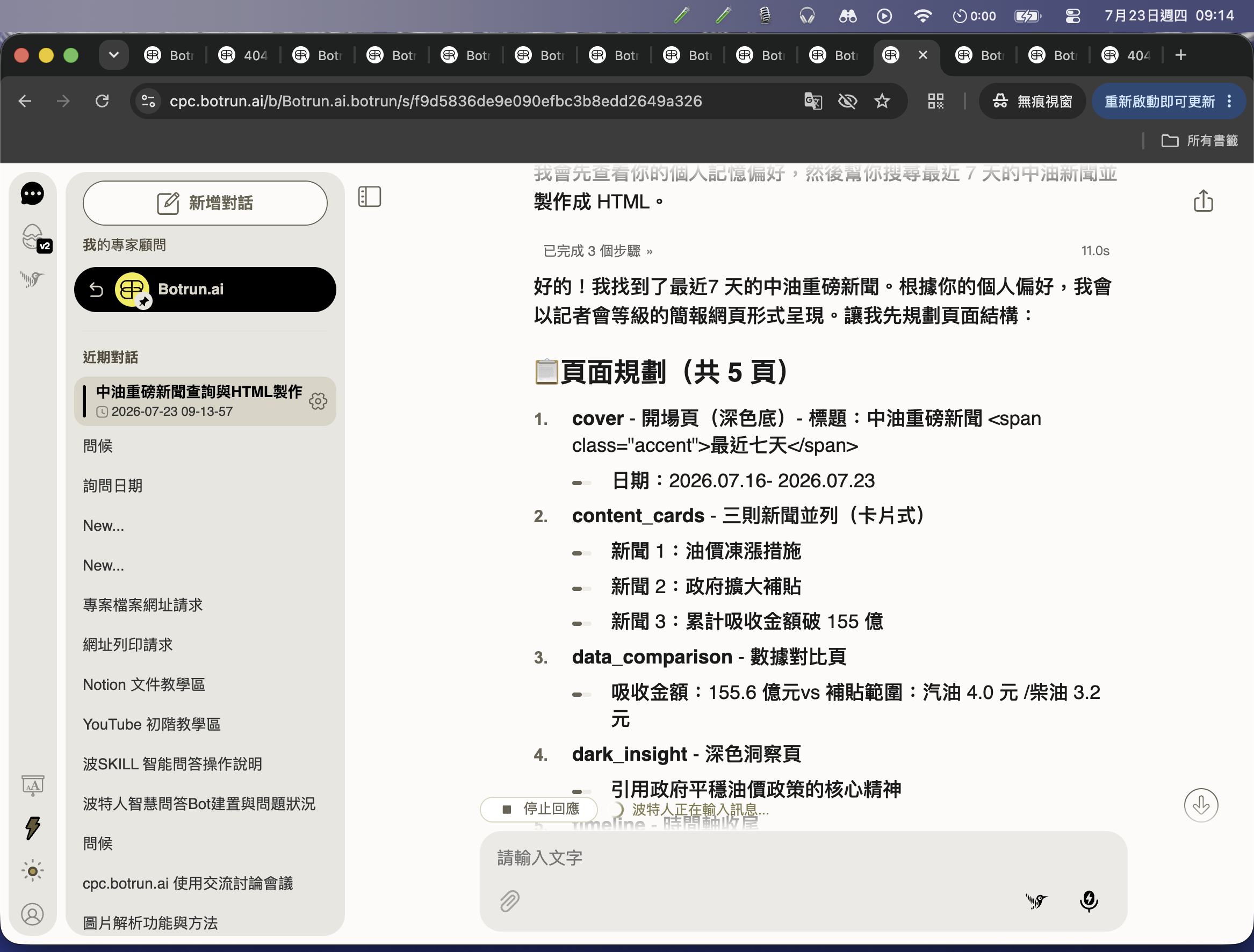Open the 所有書籤 bookmarks folder

coord(1200,141)
